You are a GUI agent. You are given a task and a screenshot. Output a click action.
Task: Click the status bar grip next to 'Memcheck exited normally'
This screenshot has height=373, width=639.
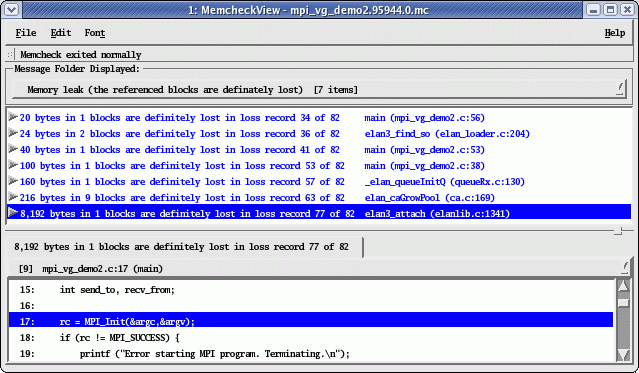(10, 54)
